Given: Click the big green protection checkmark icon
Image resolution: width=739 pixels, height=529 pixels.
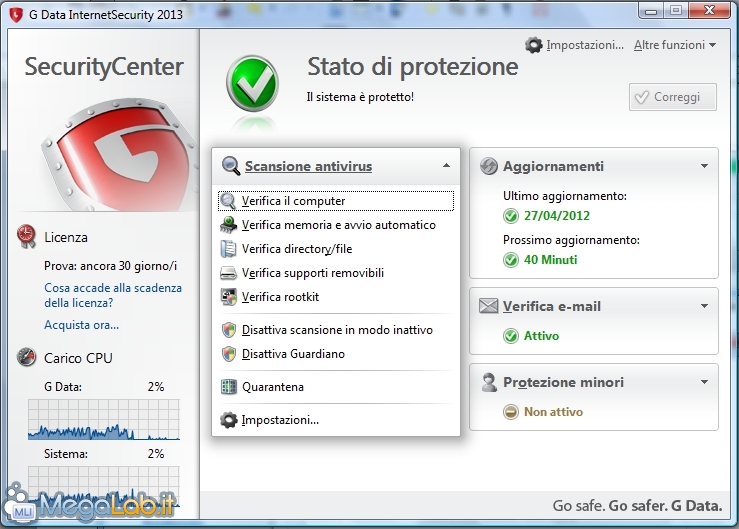Looking at the screenshot, I should click(252, 84).
